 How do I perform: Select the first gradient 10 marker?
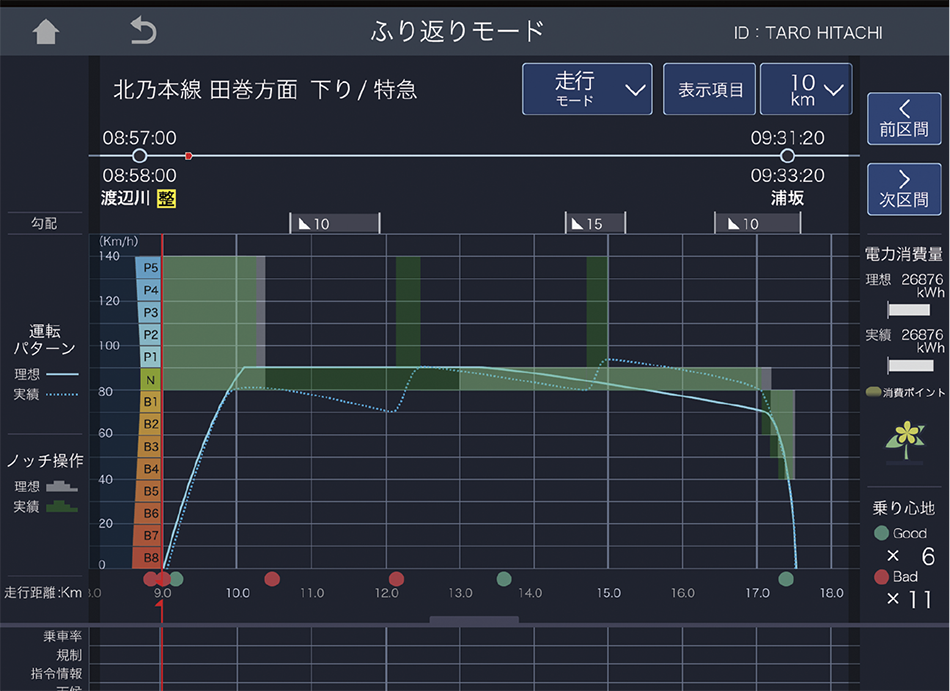coord(334,223)
